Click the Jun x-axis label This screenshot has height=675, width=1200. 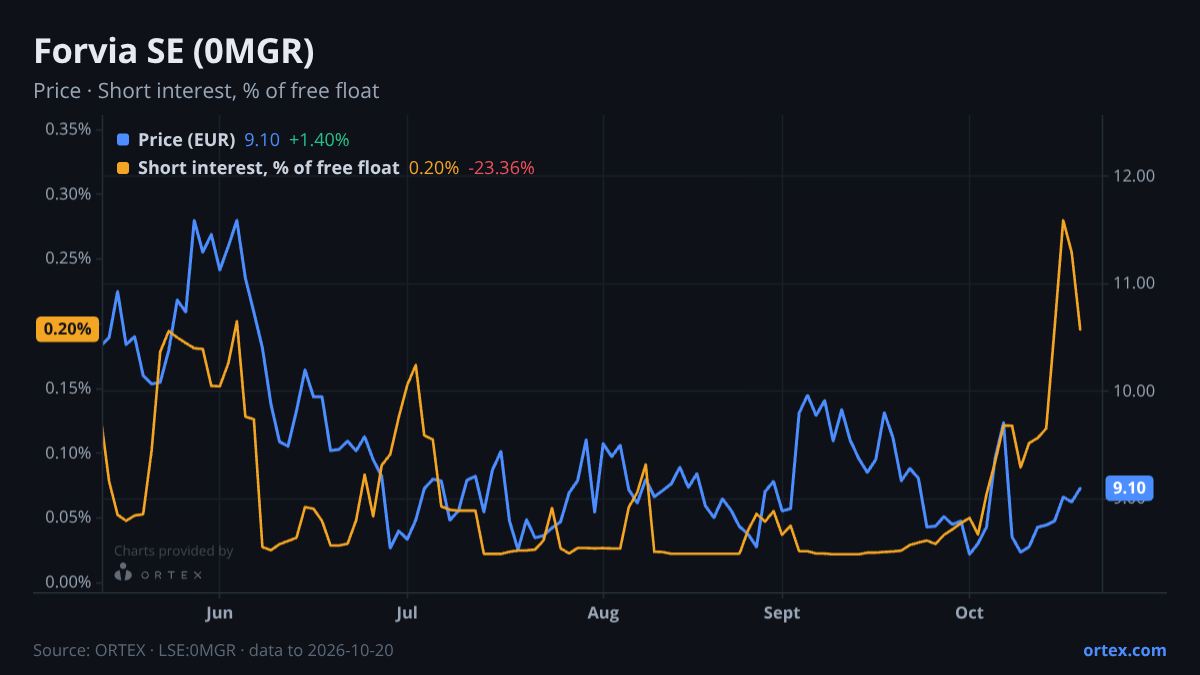coord(219,613)
